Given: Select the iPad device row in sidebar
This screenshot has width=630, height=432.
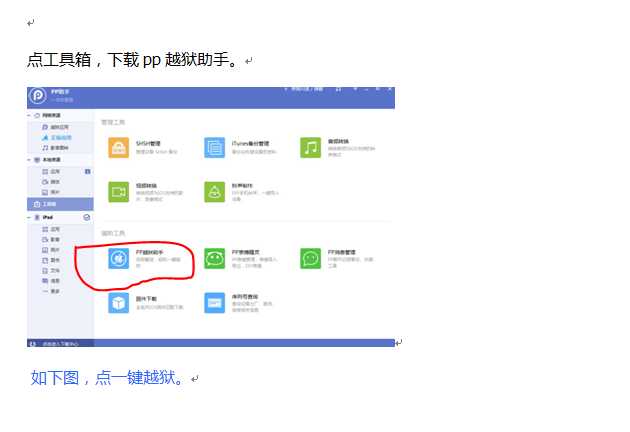Looking at the screenshot, I should point(60,217).
